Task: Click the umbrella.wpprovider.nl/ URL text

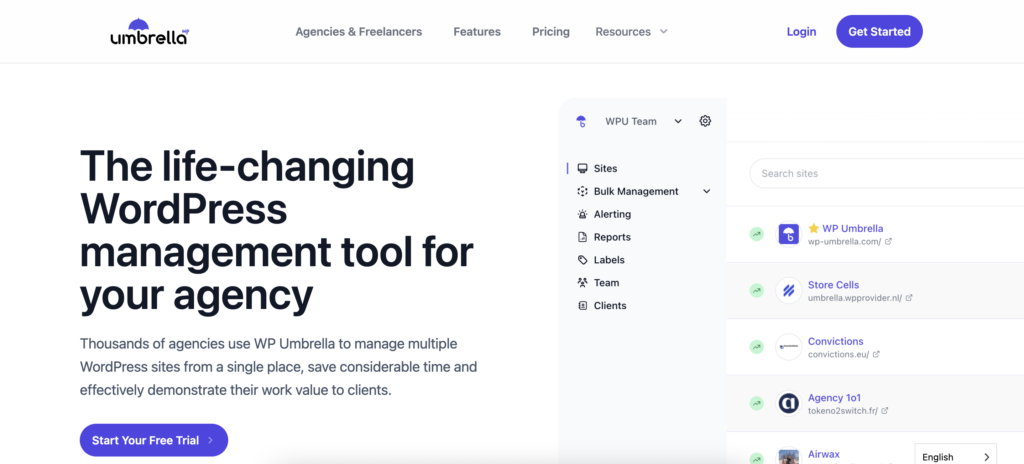Action: 855,297
